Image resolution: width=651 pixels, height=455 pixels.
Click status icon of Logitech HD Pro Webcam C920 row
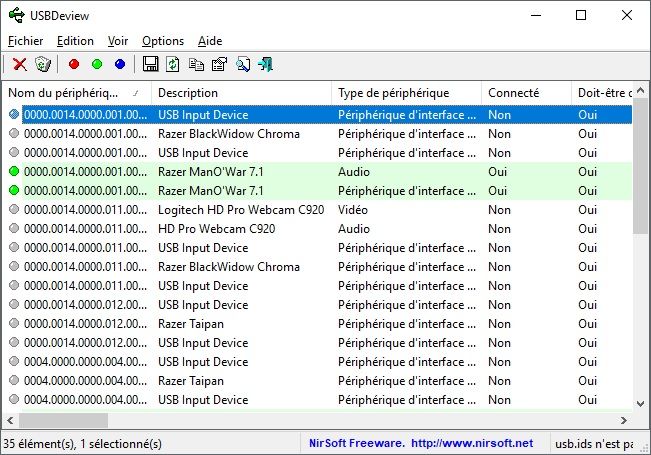point(14,210)
